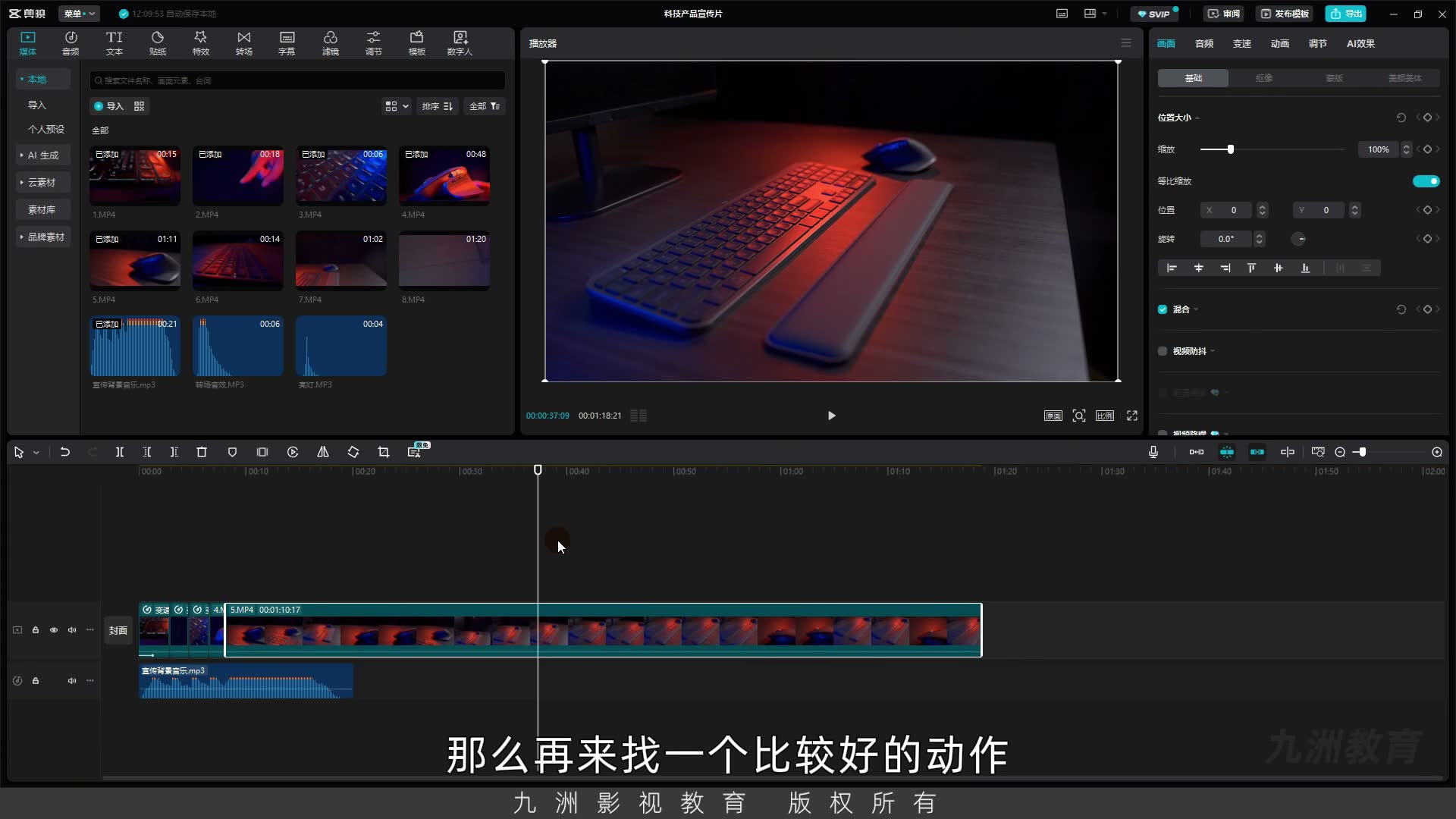The height and width of the screenshot is (819, 1456).
Task: Open the 菜单 dropdown in title bar
Action: [80, 14]
